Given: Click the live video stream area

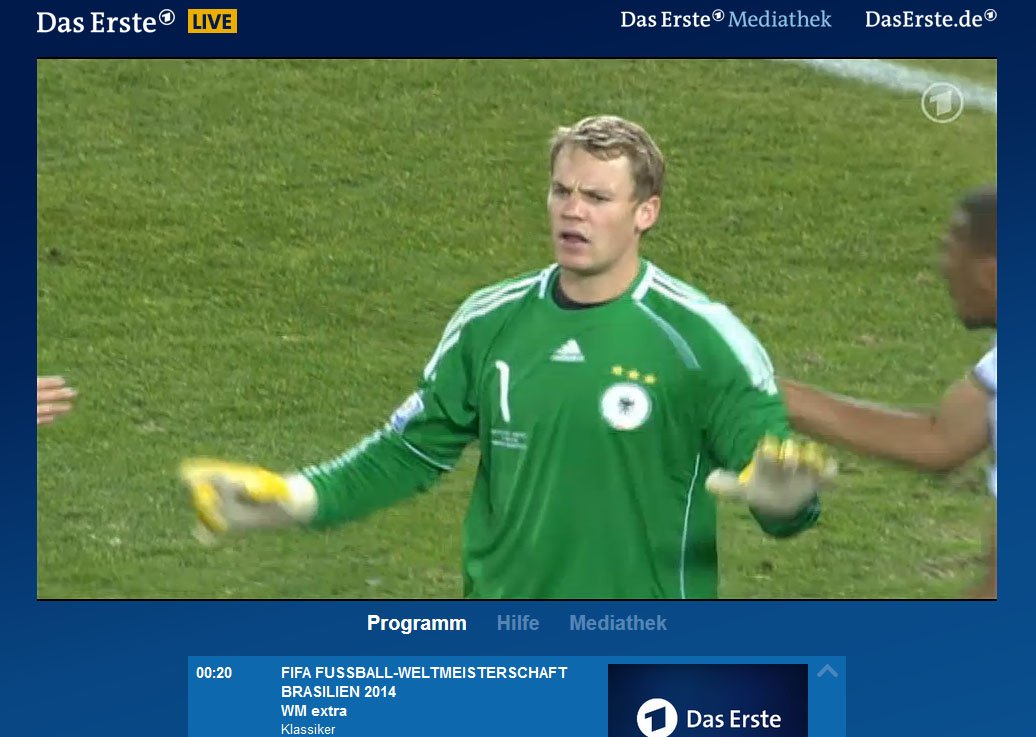Looking at the screenshot, I should click(517, 329).
